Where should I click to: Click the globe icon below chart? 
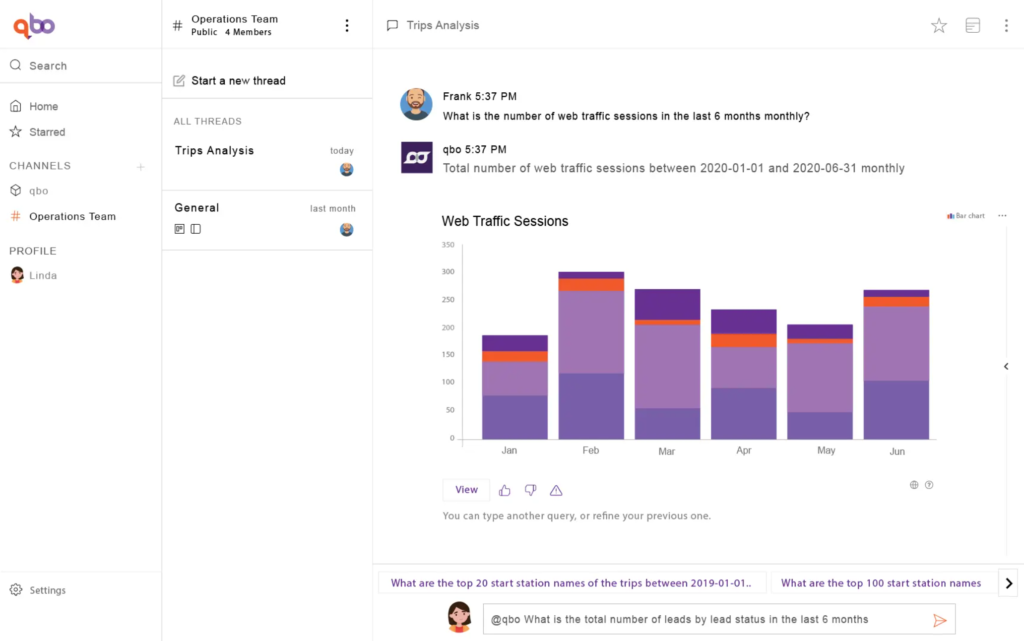pyautogui.click(x=914, y=485)
